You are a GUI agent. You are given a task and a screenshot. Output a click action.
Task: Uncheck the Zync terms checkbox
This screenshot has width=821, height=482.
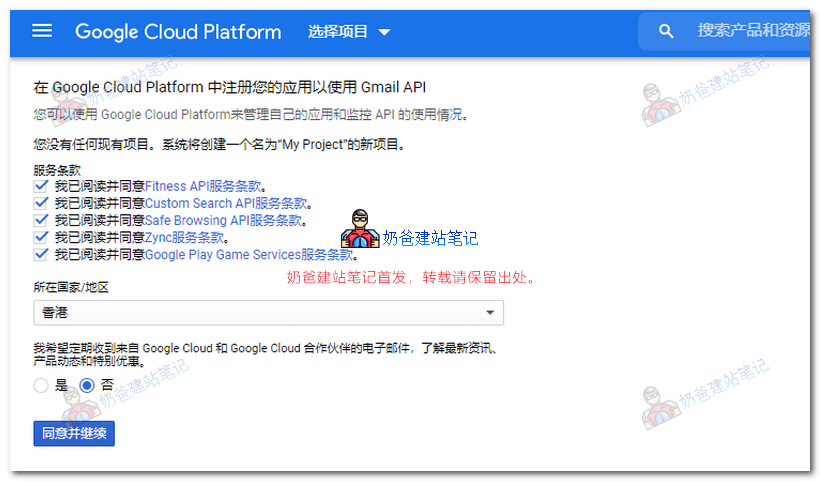pyautogui.click(x=41, y=237)
